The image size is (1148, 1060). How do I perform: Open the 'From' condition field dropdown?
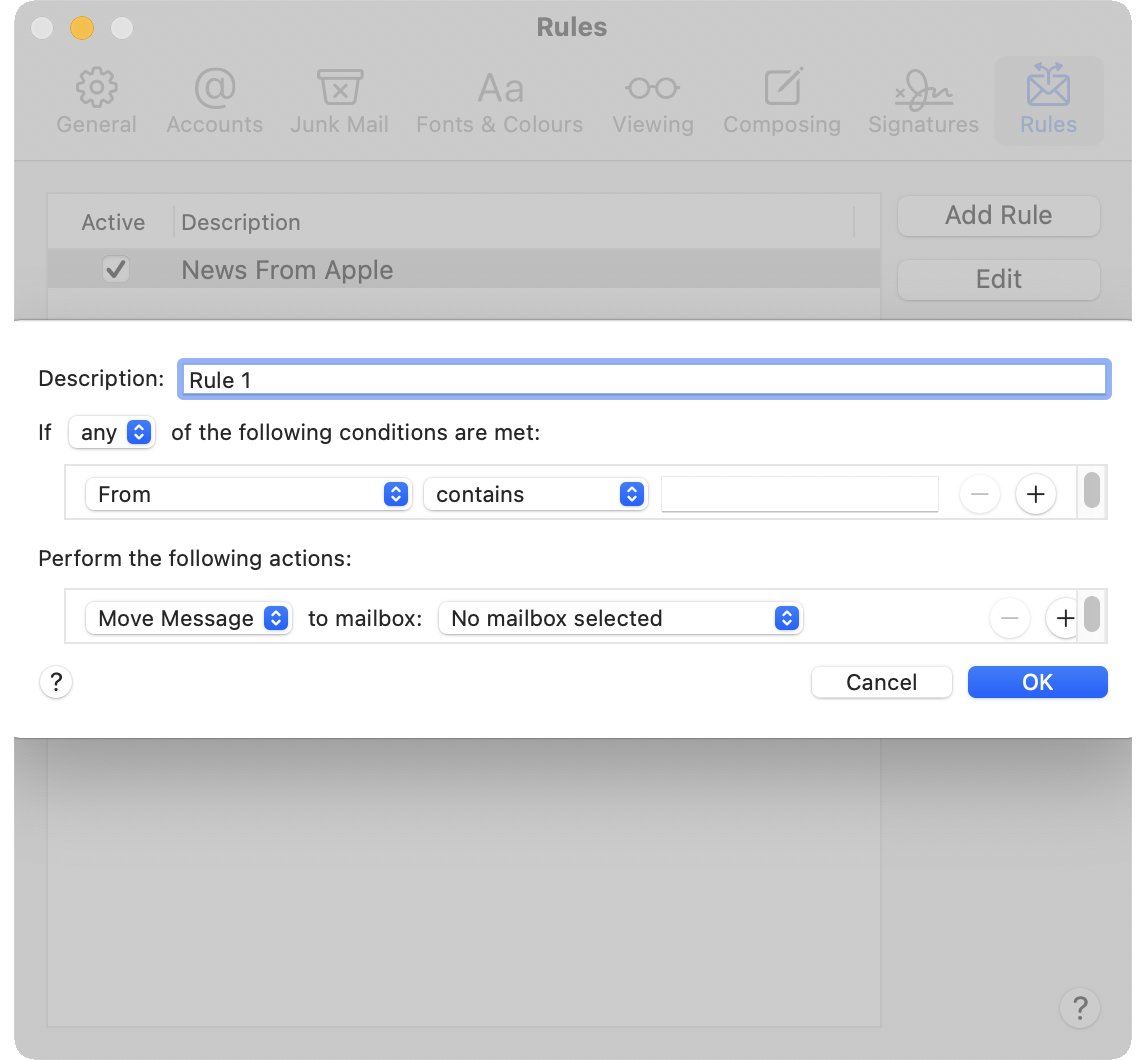pyautogui.click(x=248, y=494)
